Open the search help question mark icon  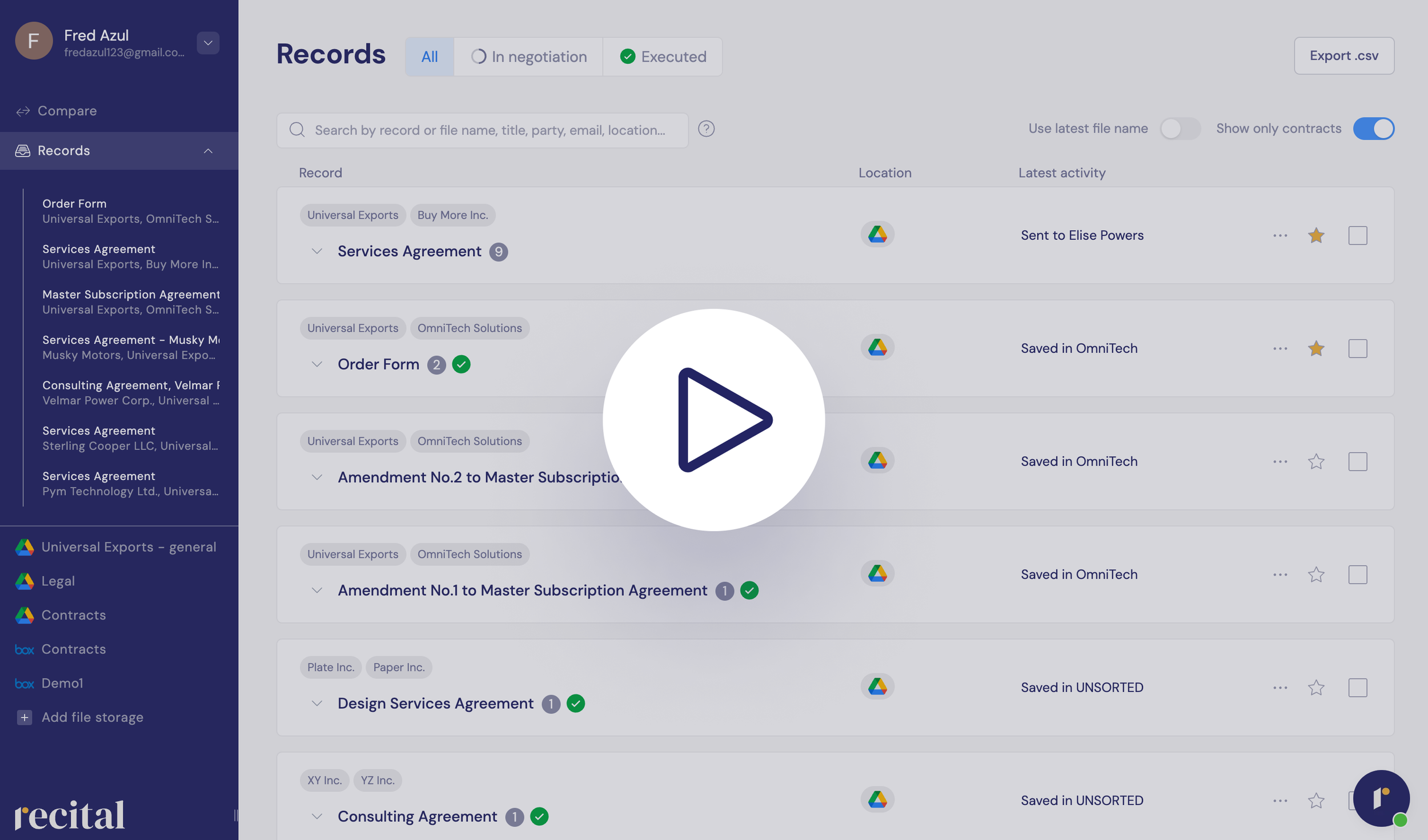click(706, 129)
